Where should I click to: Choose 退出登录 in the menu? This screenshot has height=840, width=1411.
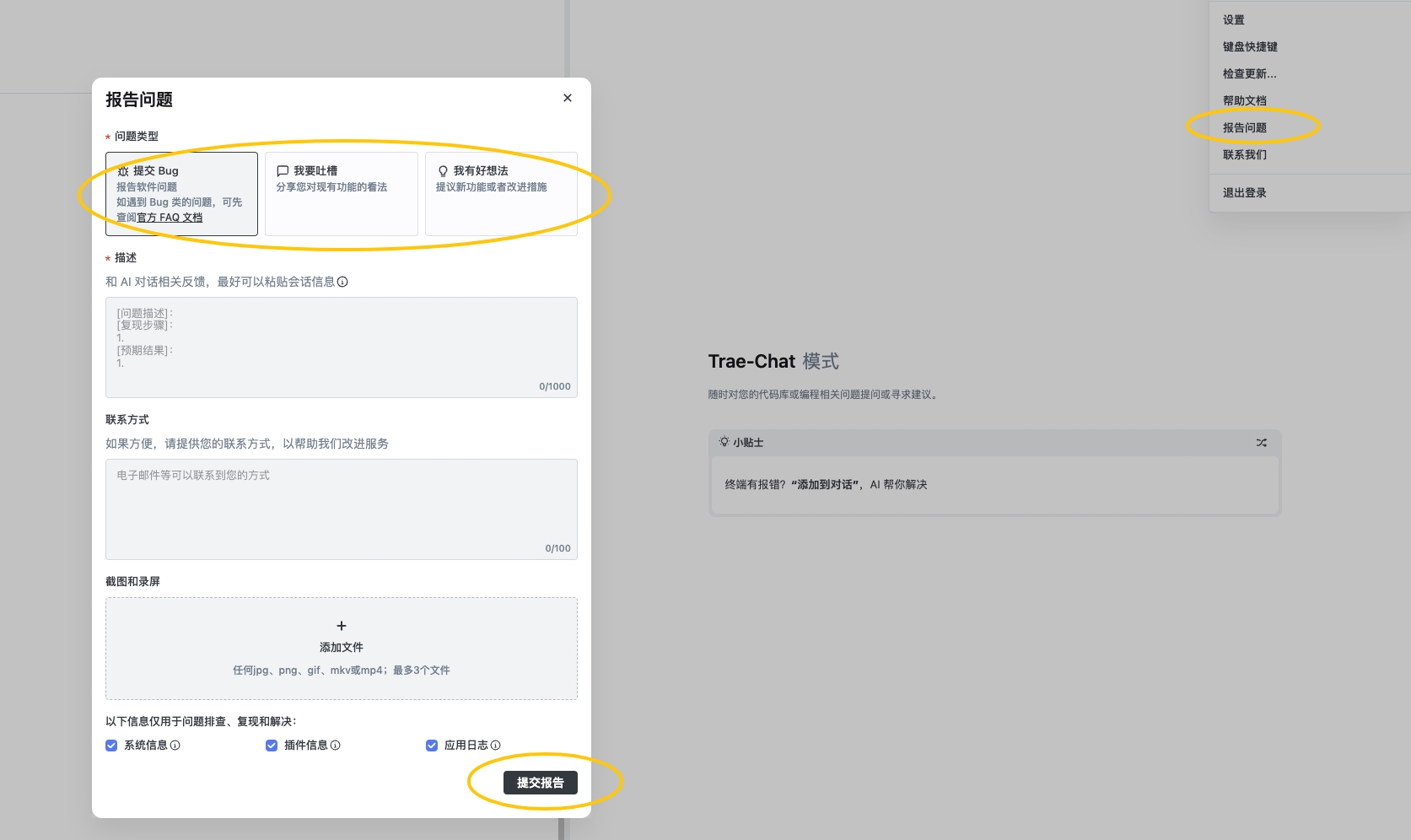point(1245,193)
